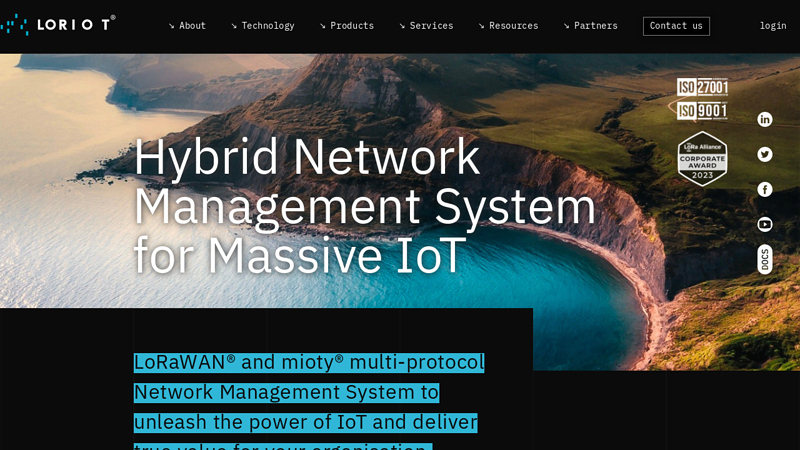Click the highlighted text "unleash the power of IoT and deliver"
The width and height of the screenshot is (800, 450).
(305, 423)
